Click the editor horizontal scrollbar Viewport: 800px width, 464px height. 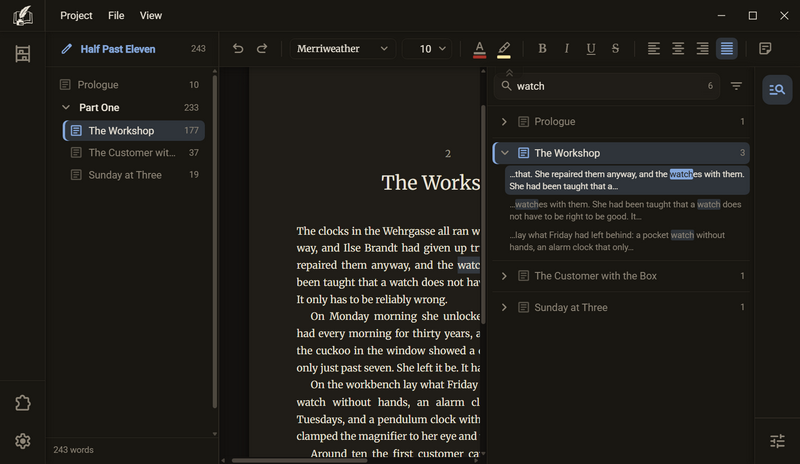click(x=299, y=460)
